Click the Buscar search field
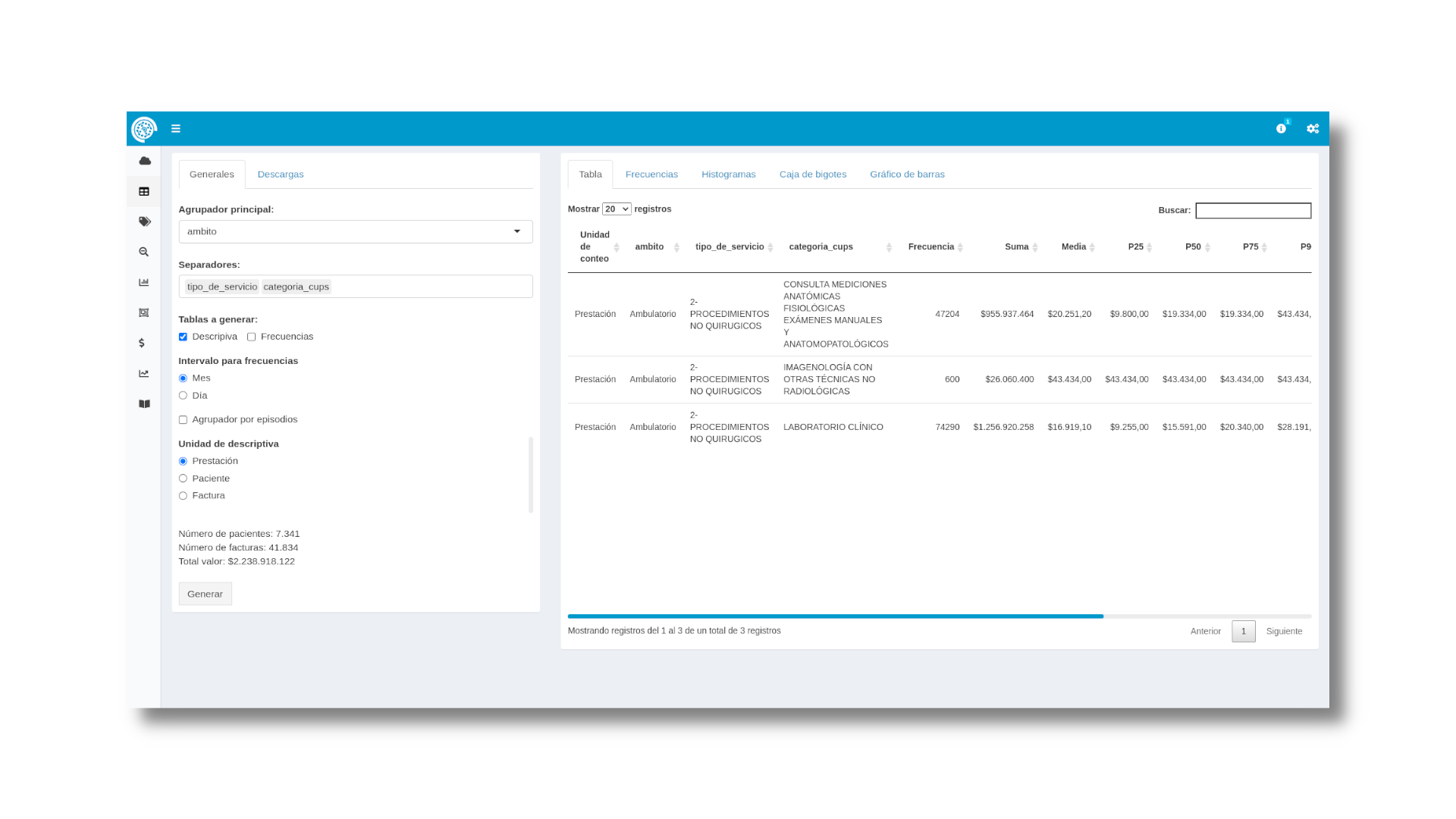Image resolution: width=1456 pixels, height=819 pixels. pyautogui.click(x=1253, y=211)
